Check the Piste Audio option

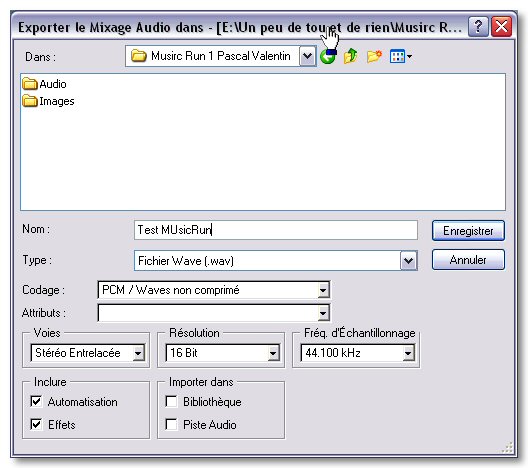pyautogui.click(x=171, y=424)
